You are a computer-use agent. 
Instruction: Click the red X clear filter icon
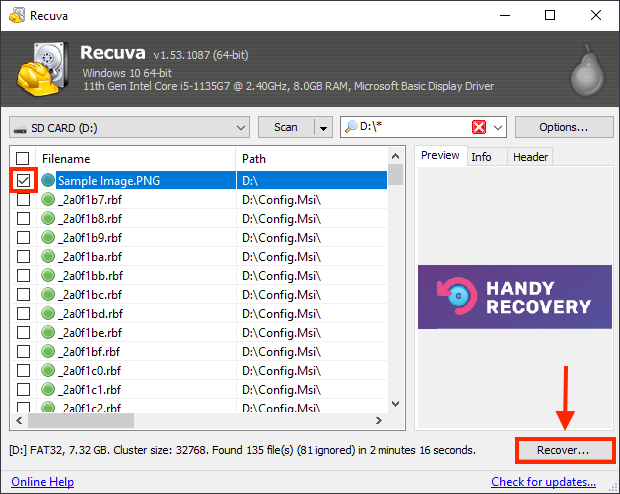point(479,127)
